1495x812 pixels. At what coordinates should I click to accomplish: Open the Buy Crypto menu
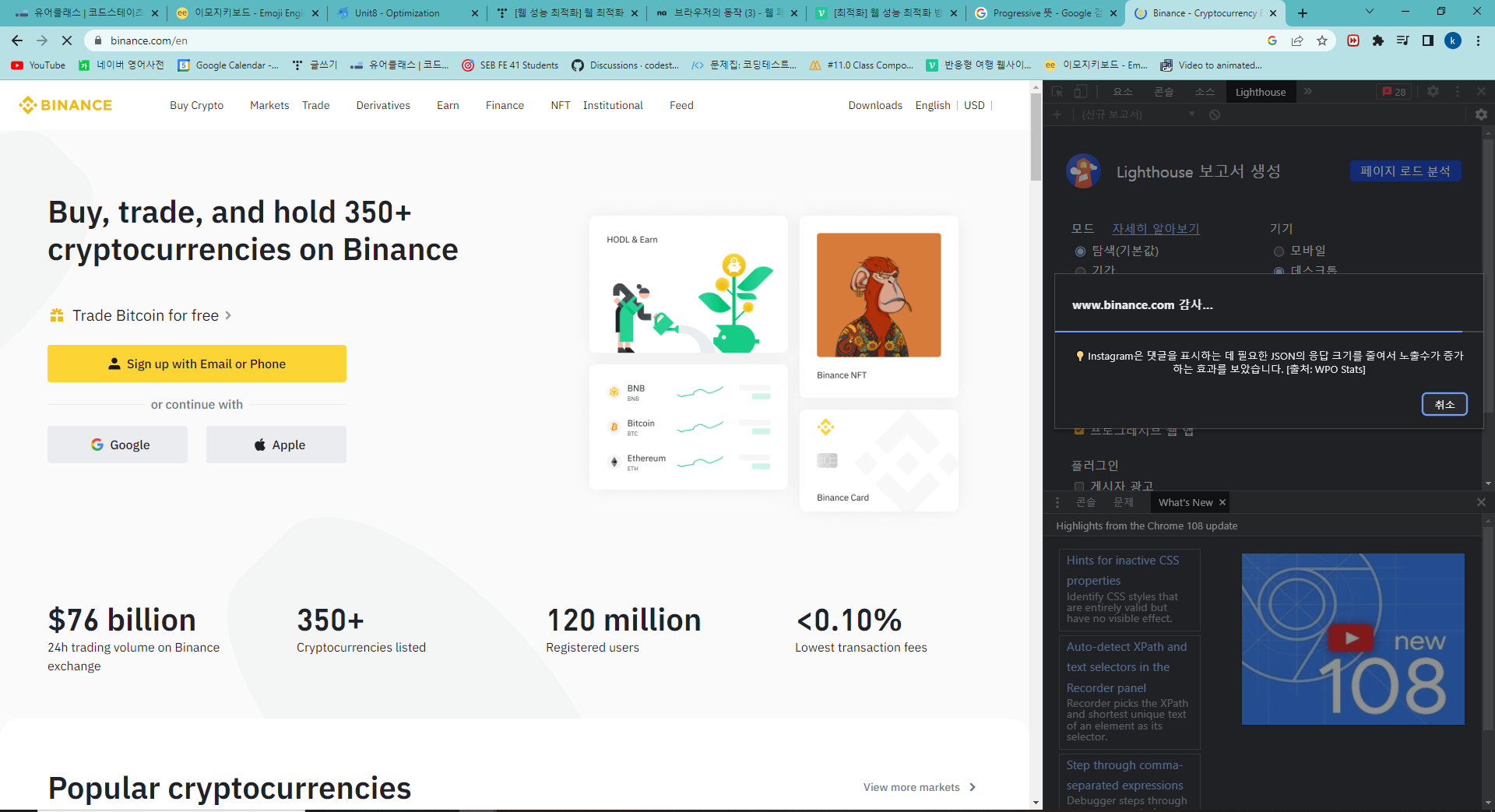click(196, 105)
